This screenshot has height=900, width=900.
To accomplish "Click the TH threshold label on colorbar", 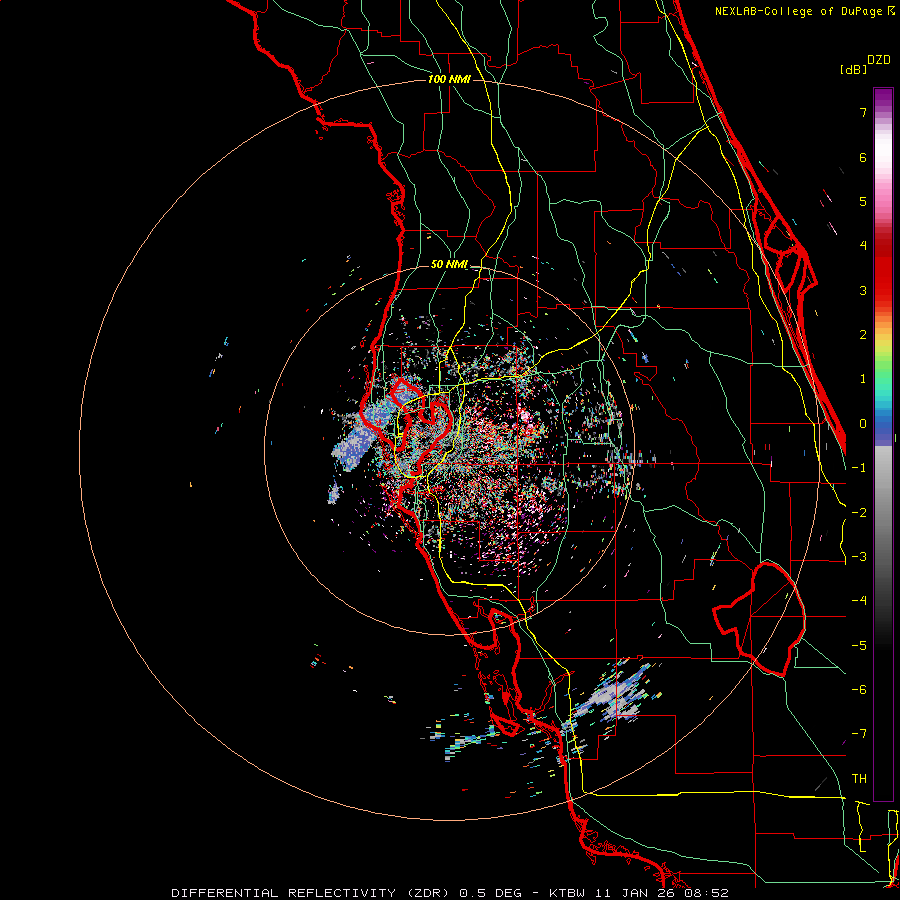I will tap(859, 779).
